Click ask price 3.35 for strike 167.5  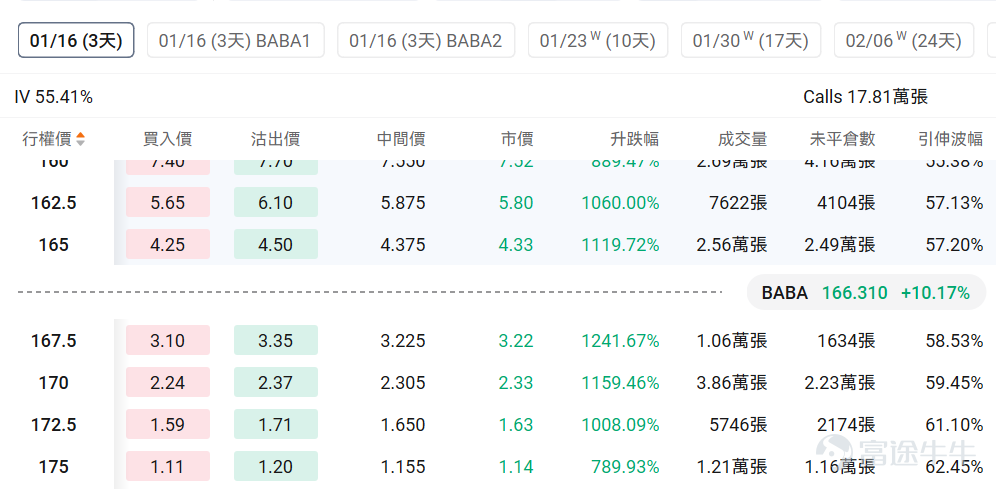click(x=276, y=340)
